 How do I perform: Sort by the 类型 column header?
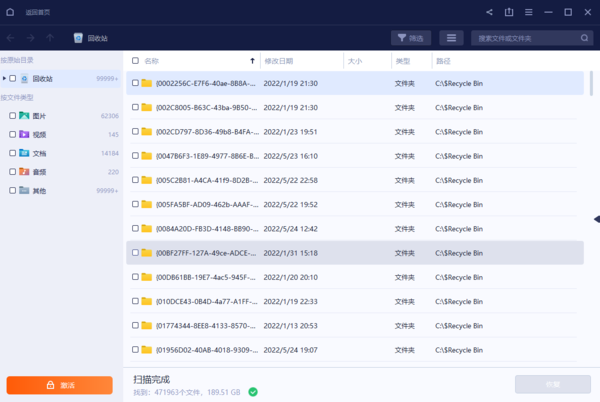point(403,61)
